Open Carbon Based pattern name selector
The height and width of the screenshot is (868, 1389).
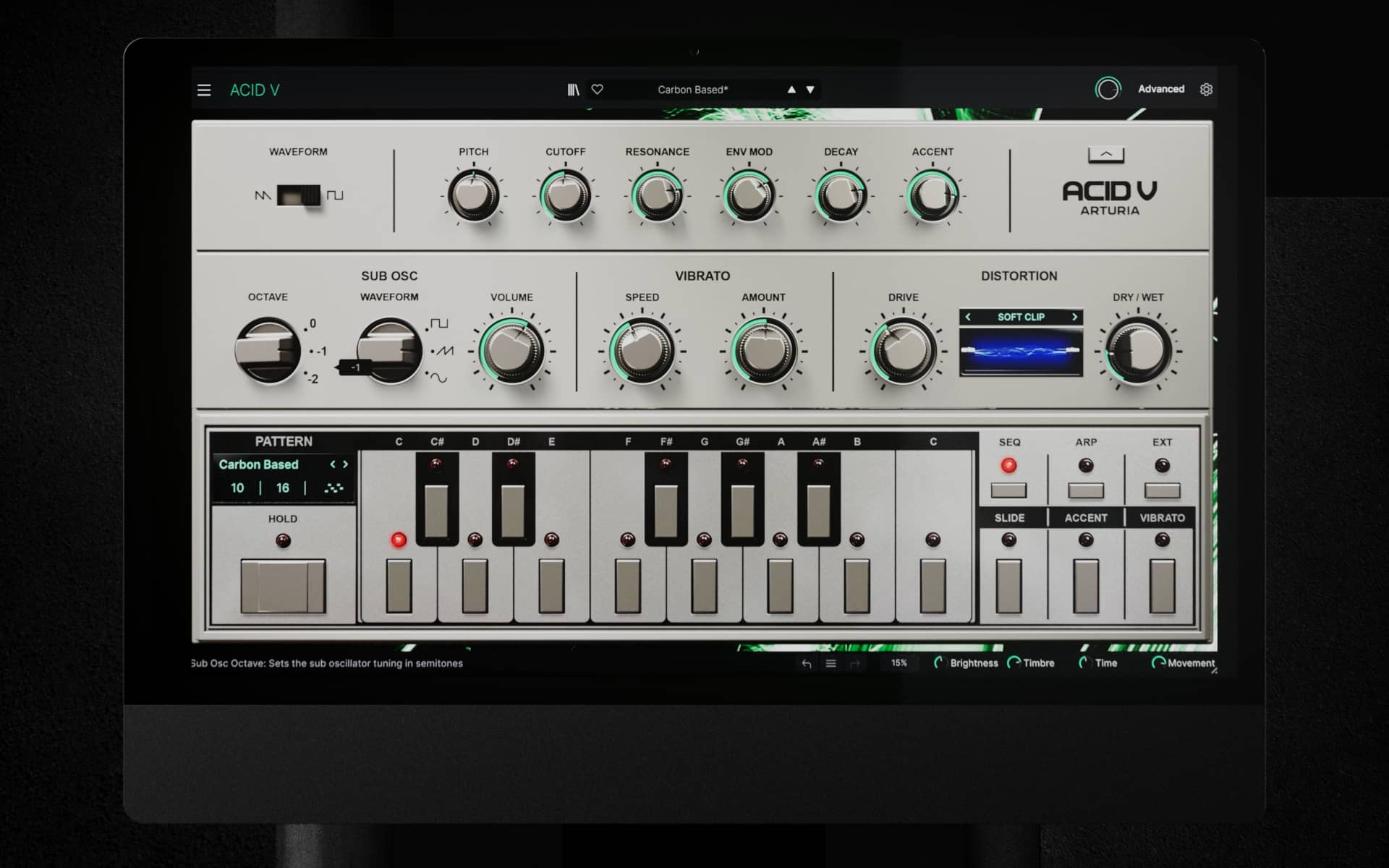coord(258,464)
